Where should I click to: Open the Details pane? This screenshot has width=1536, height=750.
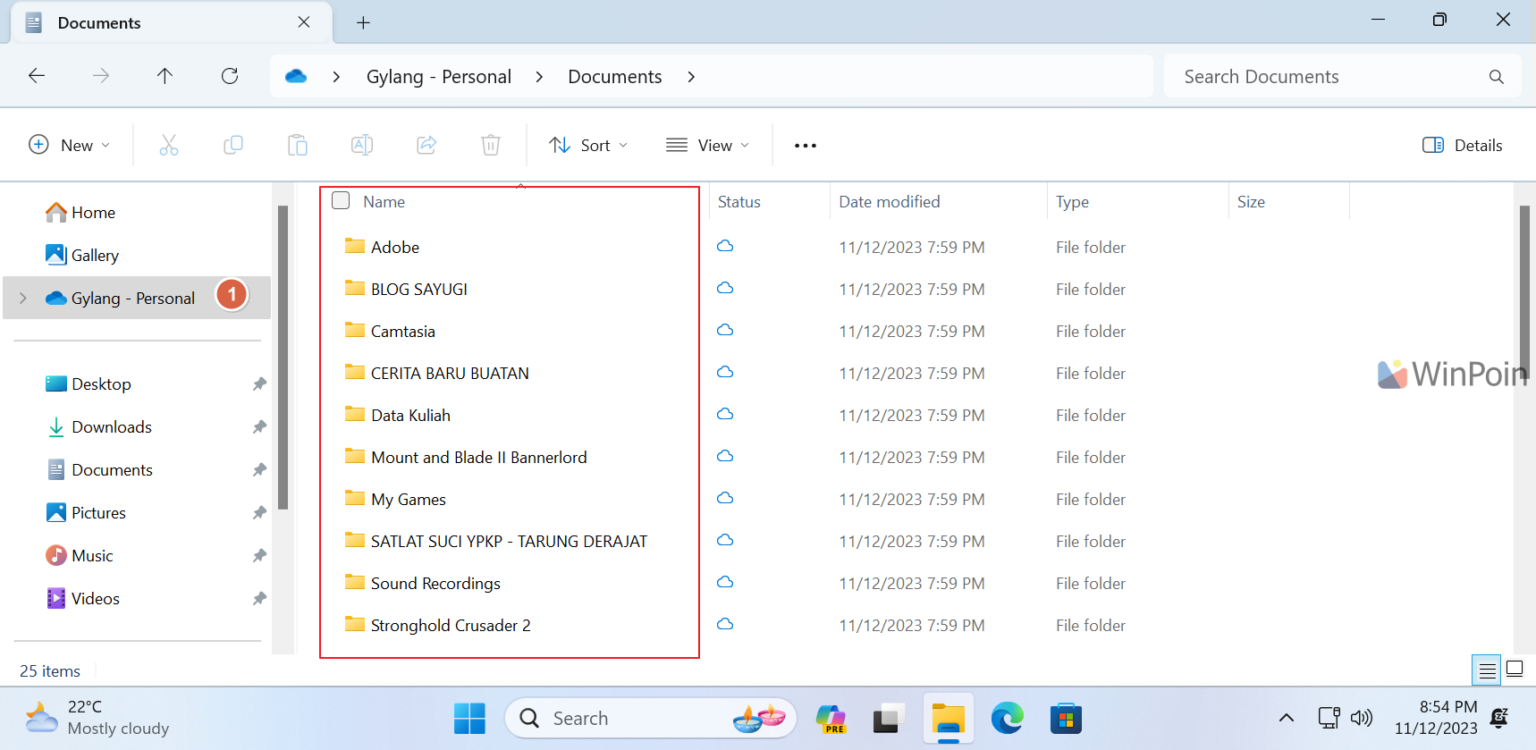pos(1461,144)
